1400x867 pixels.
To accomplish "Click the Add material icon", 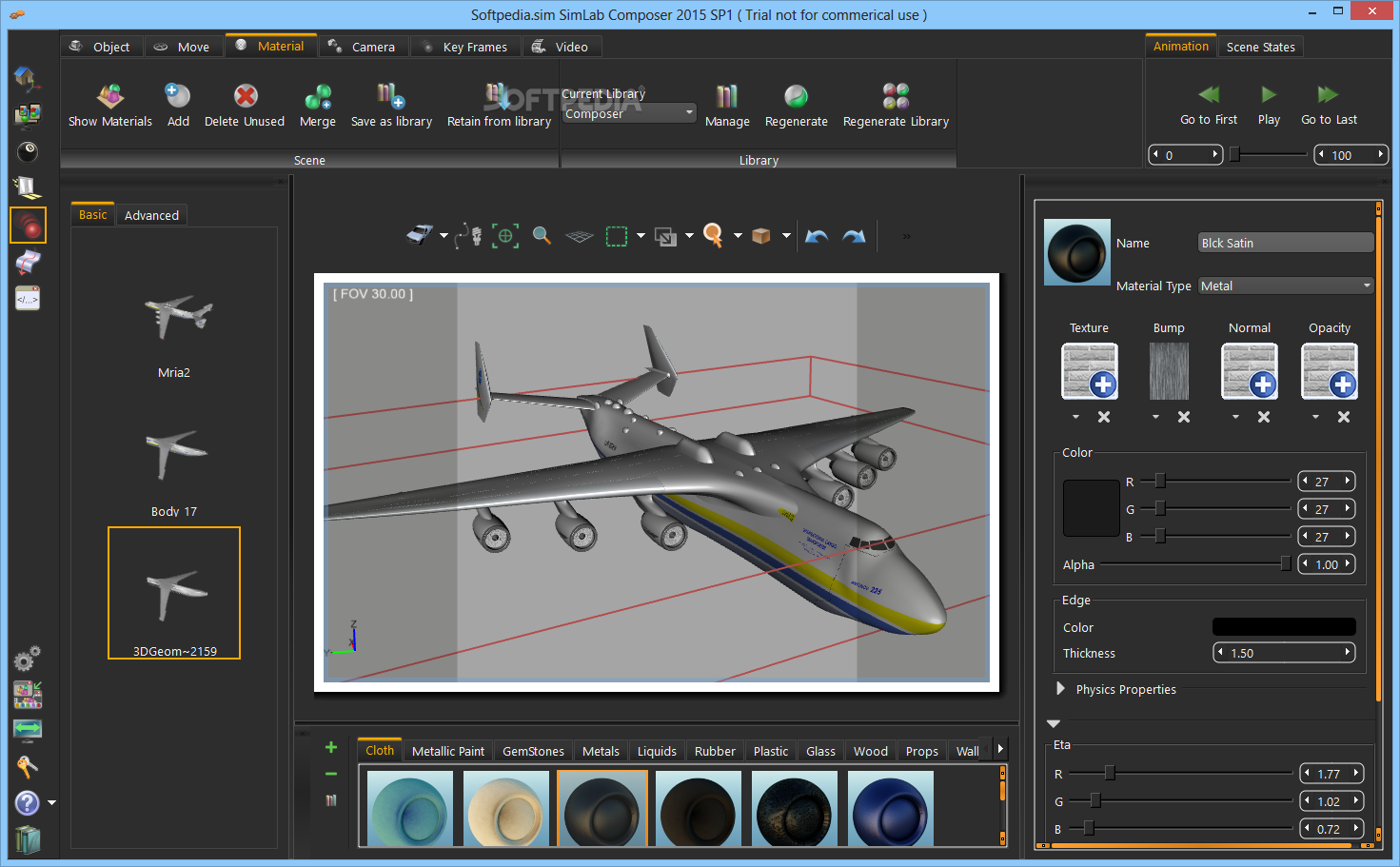I will tap(178, 95).
